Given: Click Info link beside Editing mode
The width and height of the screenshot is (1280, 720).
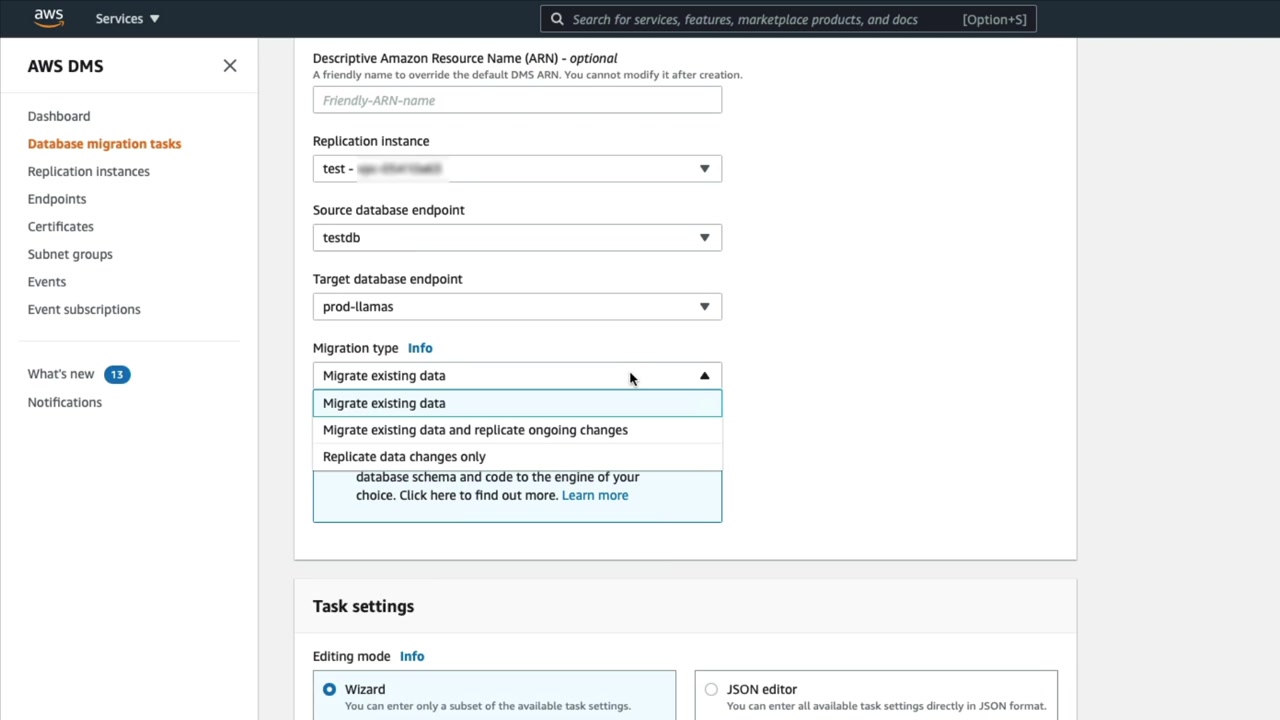Looking at the screenshot, I should 412,656.
